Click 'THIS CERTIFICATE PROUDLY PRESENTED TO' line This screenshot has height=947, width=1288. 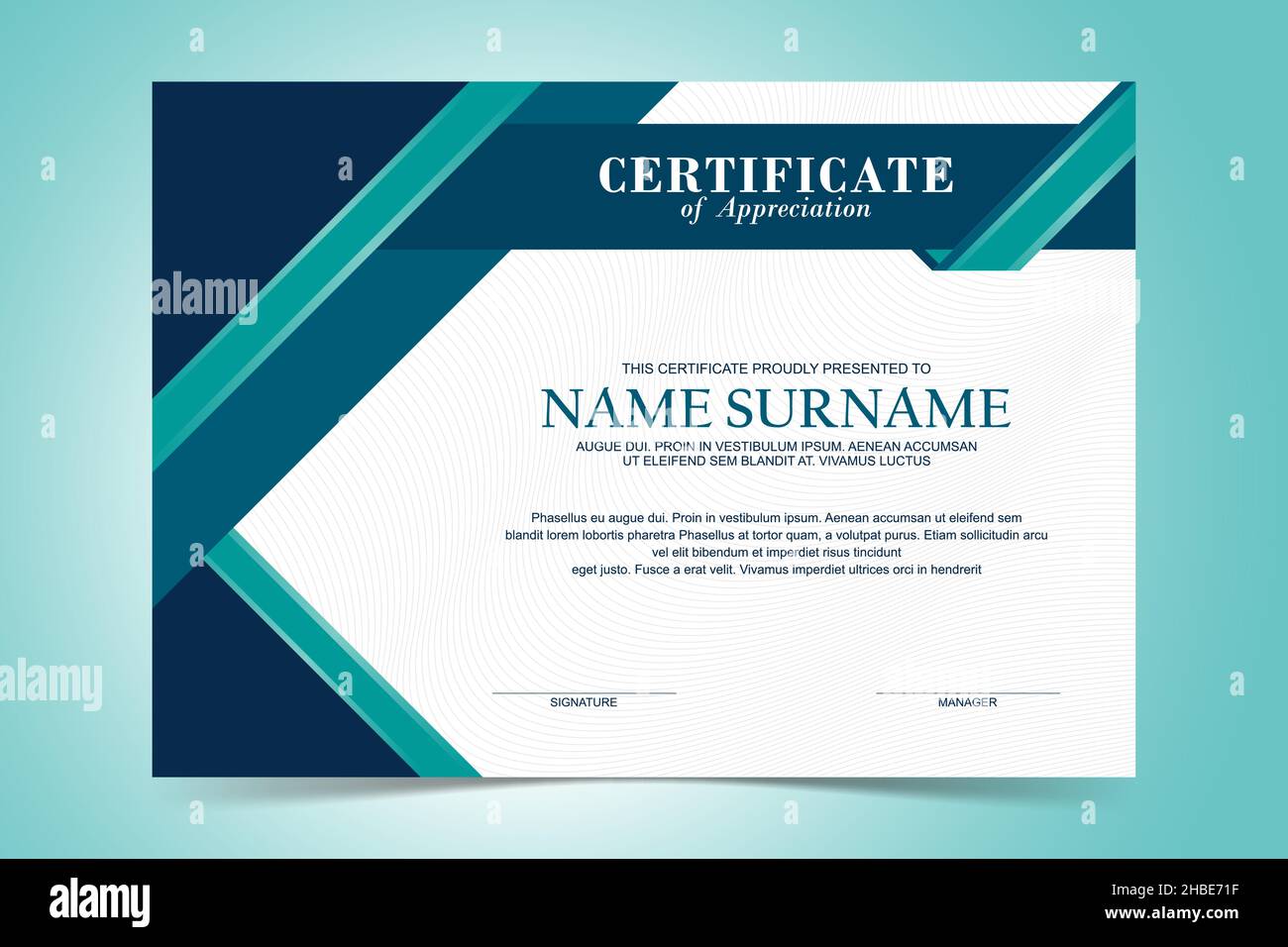click(x=776, y=368)
